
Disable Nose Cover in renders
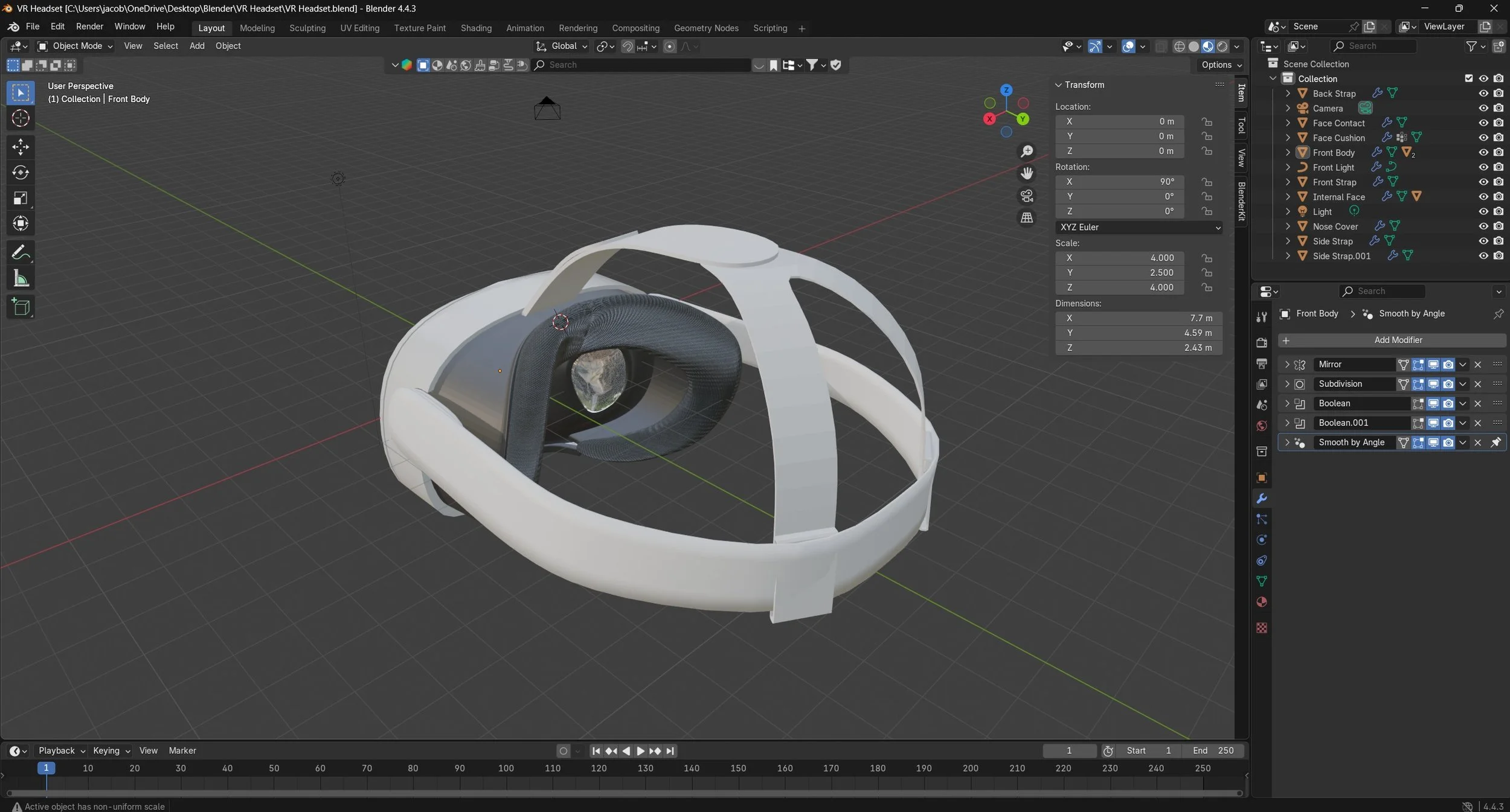pos(1499,226)
